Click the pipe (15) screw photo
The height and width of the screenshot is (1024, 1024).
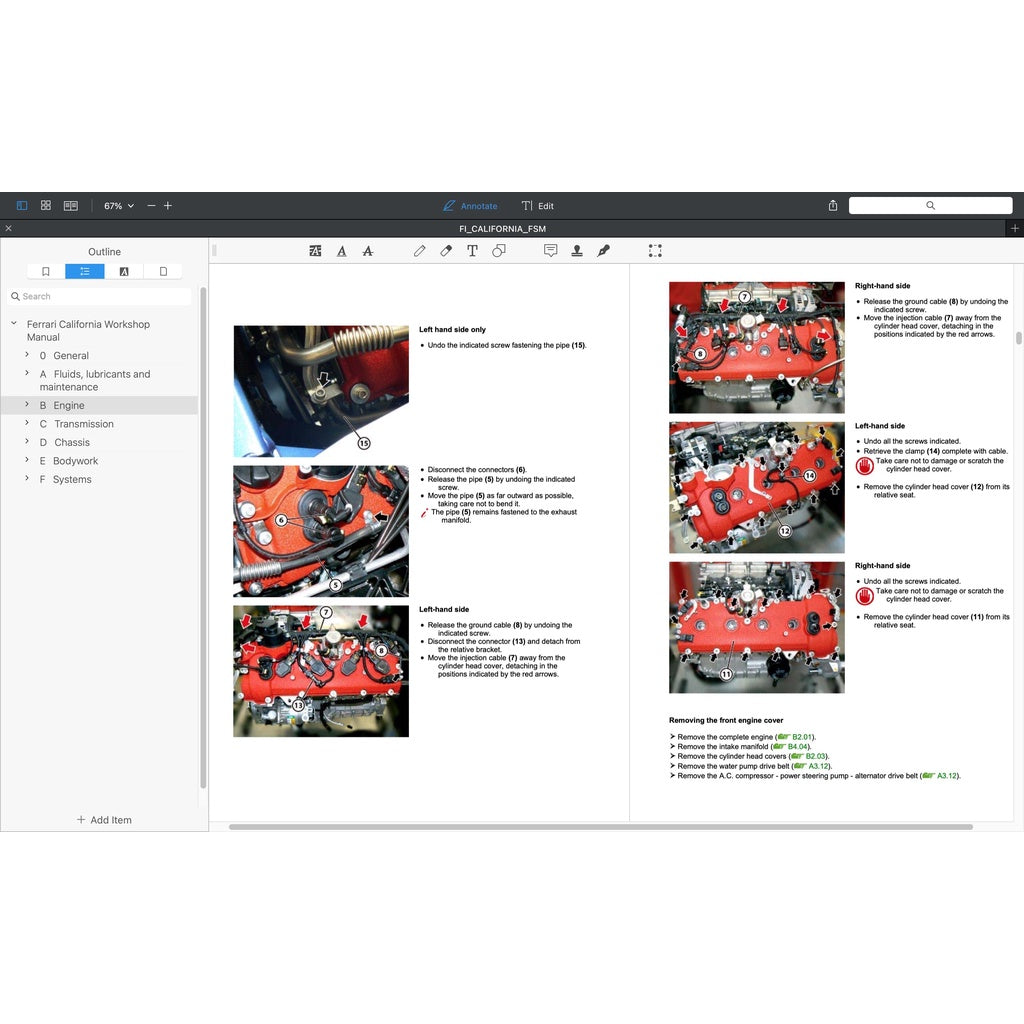tap(321, 391)
